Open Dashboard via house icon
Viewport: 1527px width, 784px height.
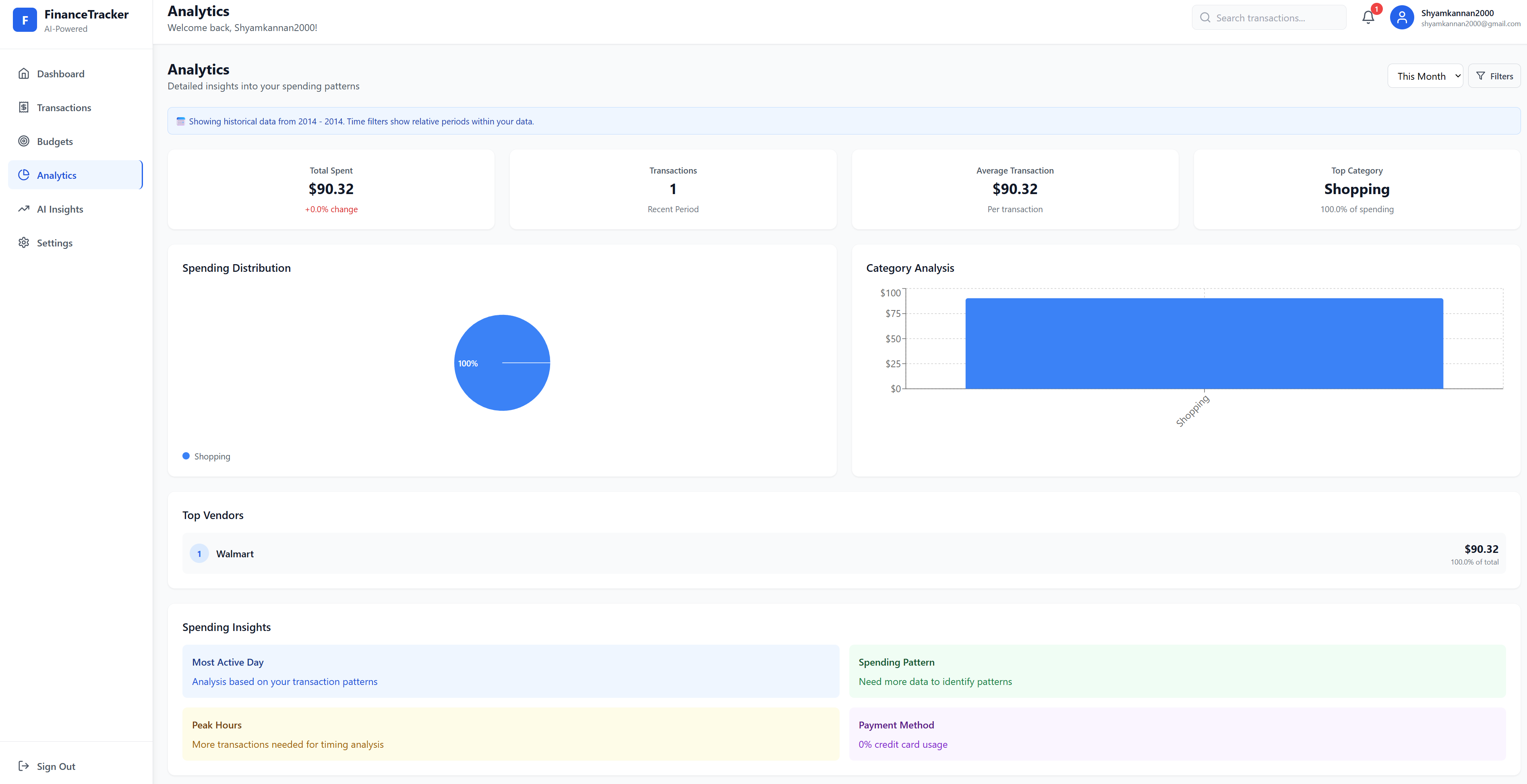pyautogui.click(x=24, y=73)
